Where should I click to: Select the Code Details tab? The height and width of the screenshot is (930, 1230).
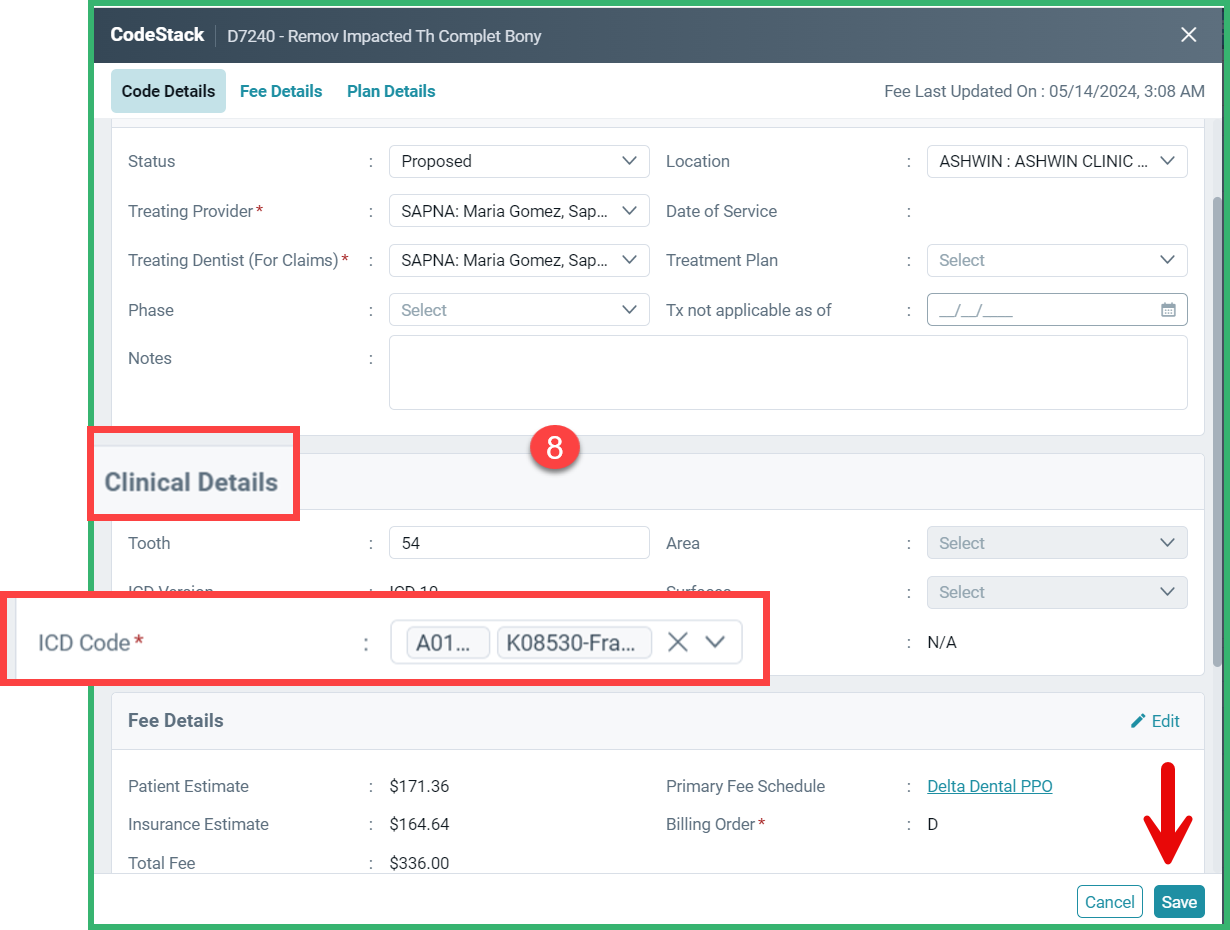[x=168, y=91]
